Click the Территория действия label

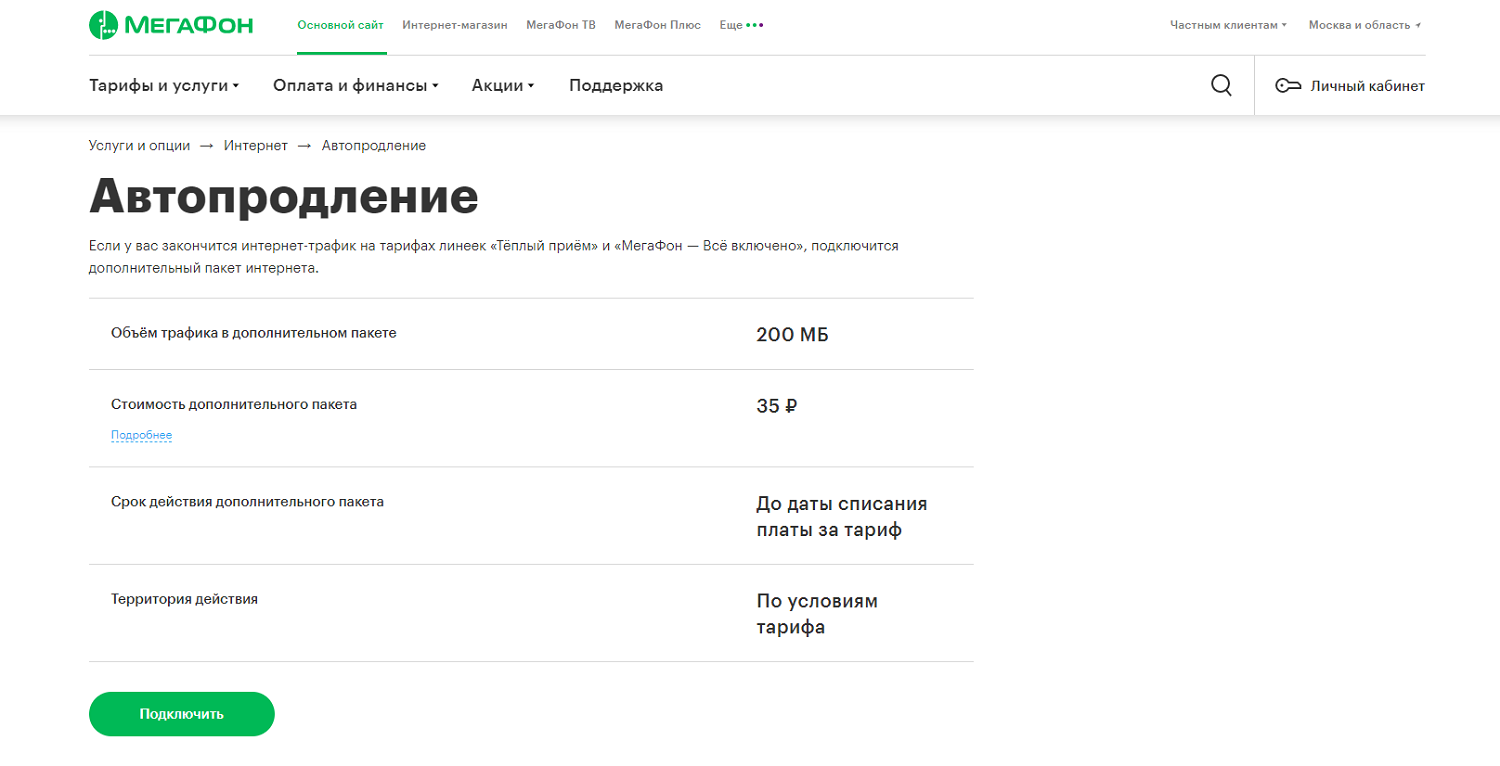pos(184,599)
